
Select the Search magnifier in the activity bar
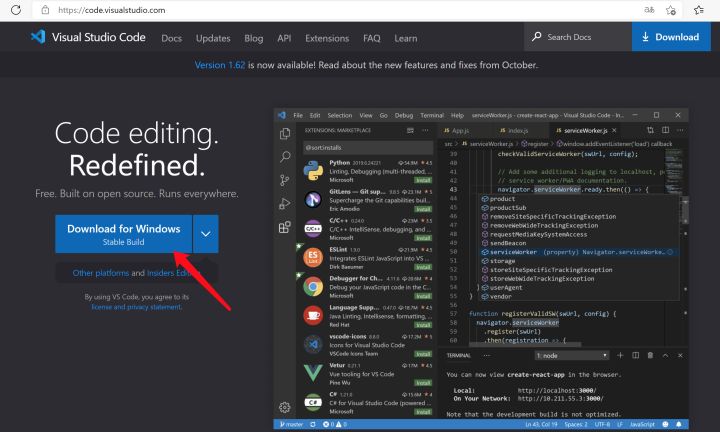[285, 157]
